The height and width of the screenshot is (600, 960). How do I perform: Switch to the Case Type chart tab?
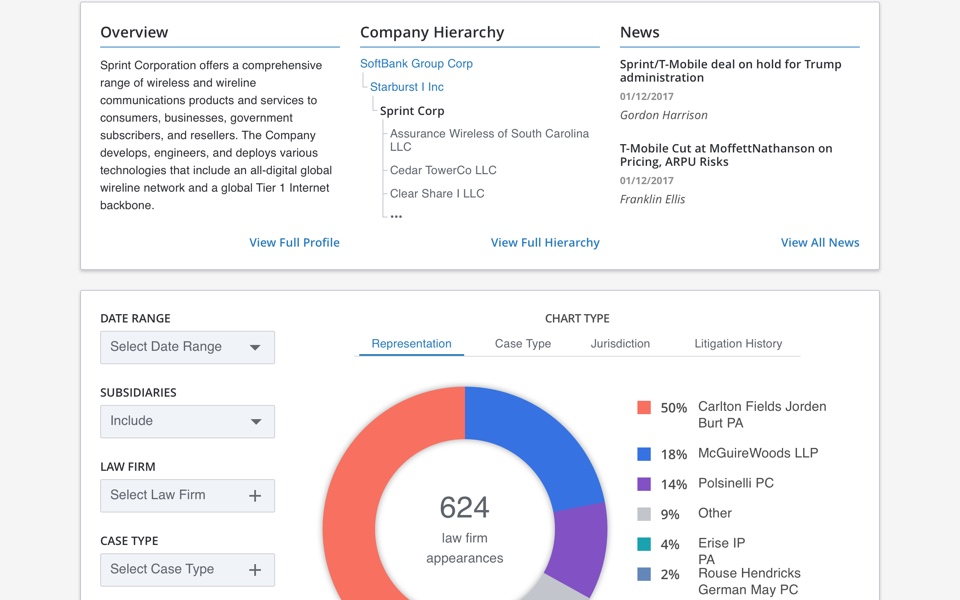pyautogui.click(x=523, y=344)
